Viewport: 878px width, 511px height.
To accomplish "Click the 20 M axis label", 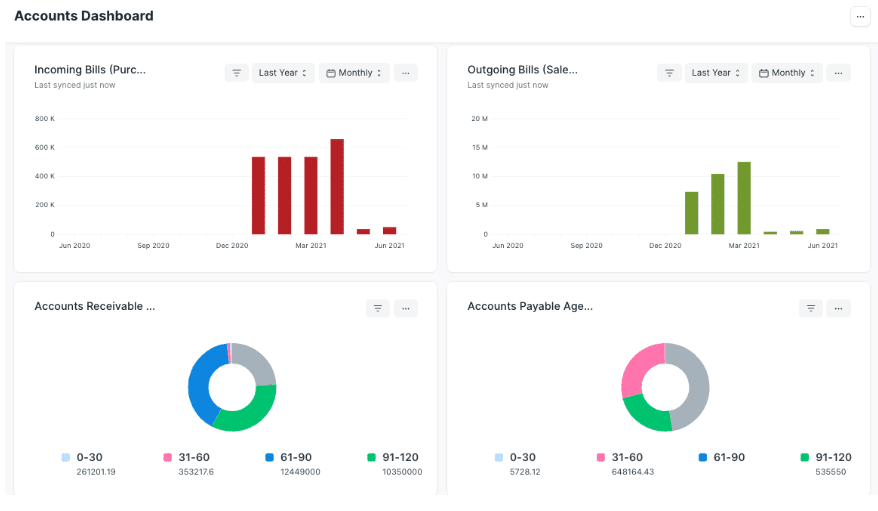I will point(479,119).
